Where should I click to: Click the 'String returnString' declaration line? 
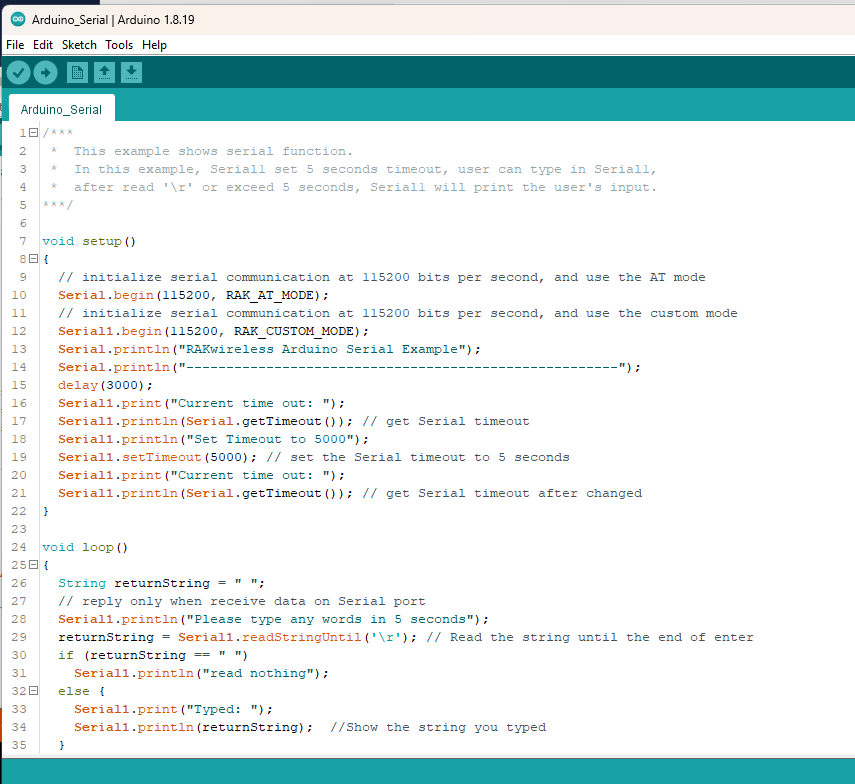[x=160, y=583]
